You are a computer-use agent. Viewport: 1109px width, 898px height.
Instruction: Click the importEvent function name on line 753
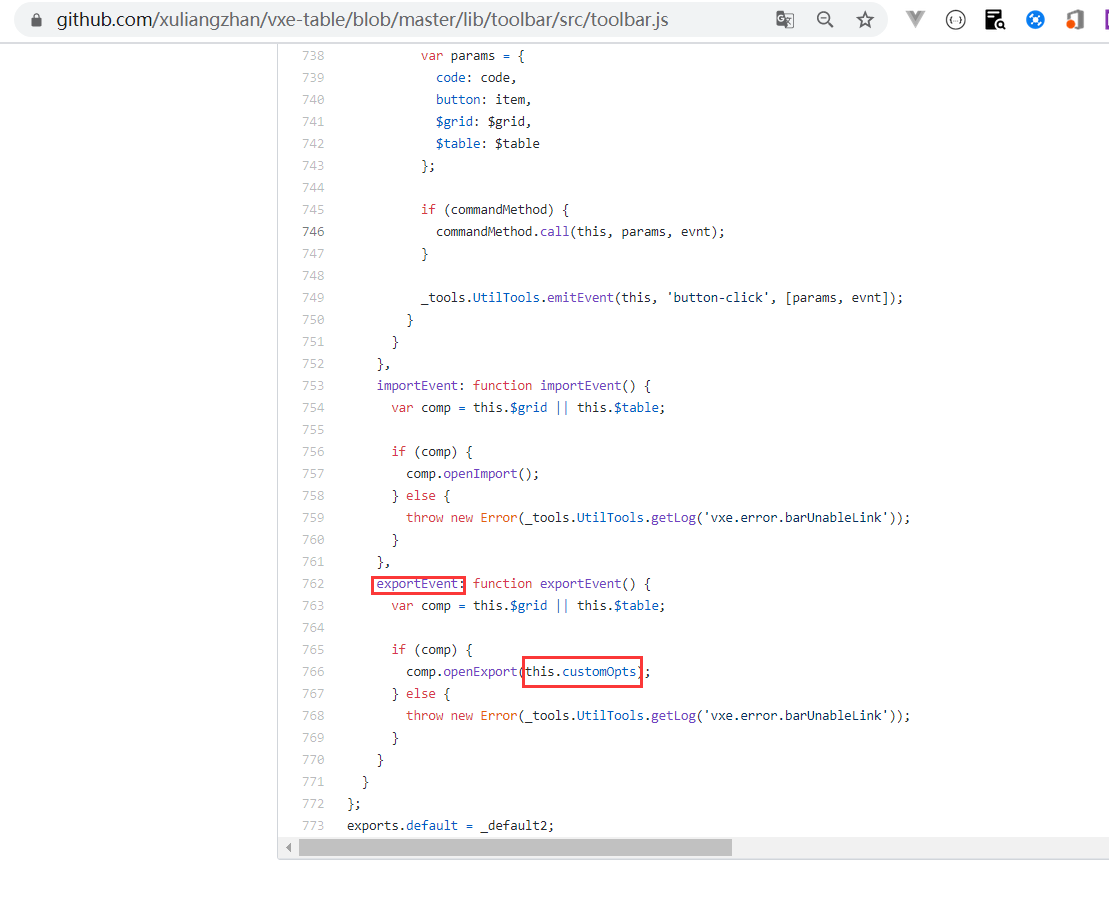coord(417,385)
